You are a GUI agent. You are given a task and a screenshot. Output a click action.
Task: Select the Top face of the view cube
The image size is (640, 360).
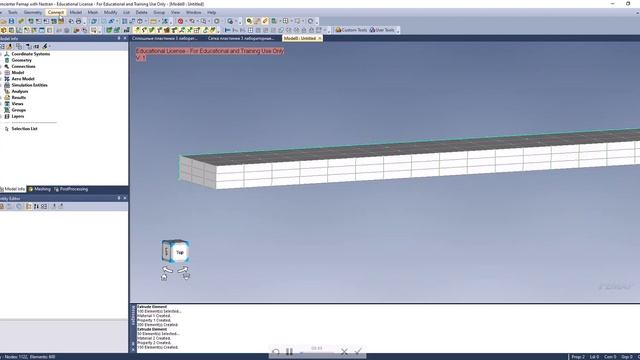(x=180, y=252)
